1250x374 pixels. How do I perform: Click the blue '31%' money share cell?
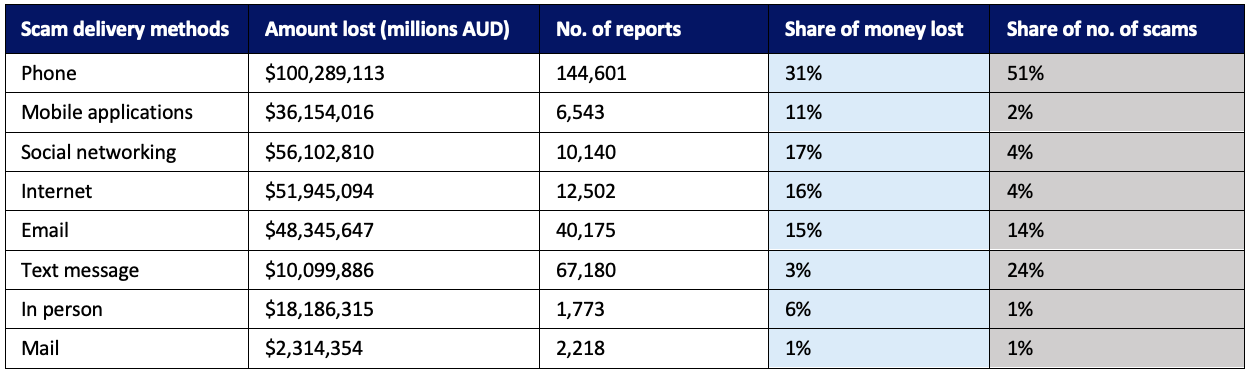click(879, 74)
